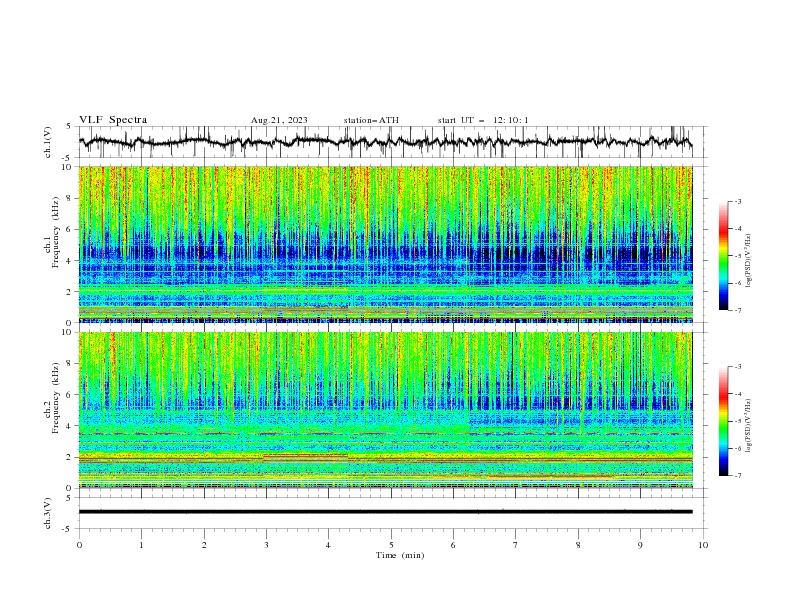The image size is (792, 612).
Task: Click the ch.1 spectrogram plot area
Action: [x=385, y=244]
